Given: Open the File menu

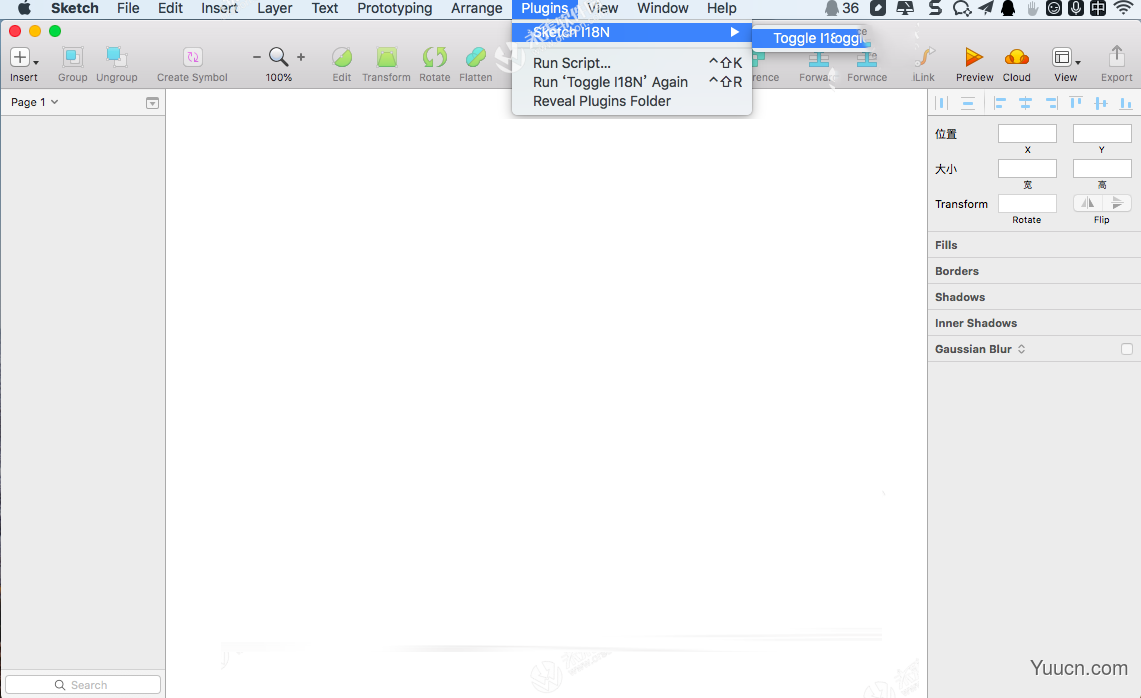Looking at the screenshot, I should [x=128, y=9].
